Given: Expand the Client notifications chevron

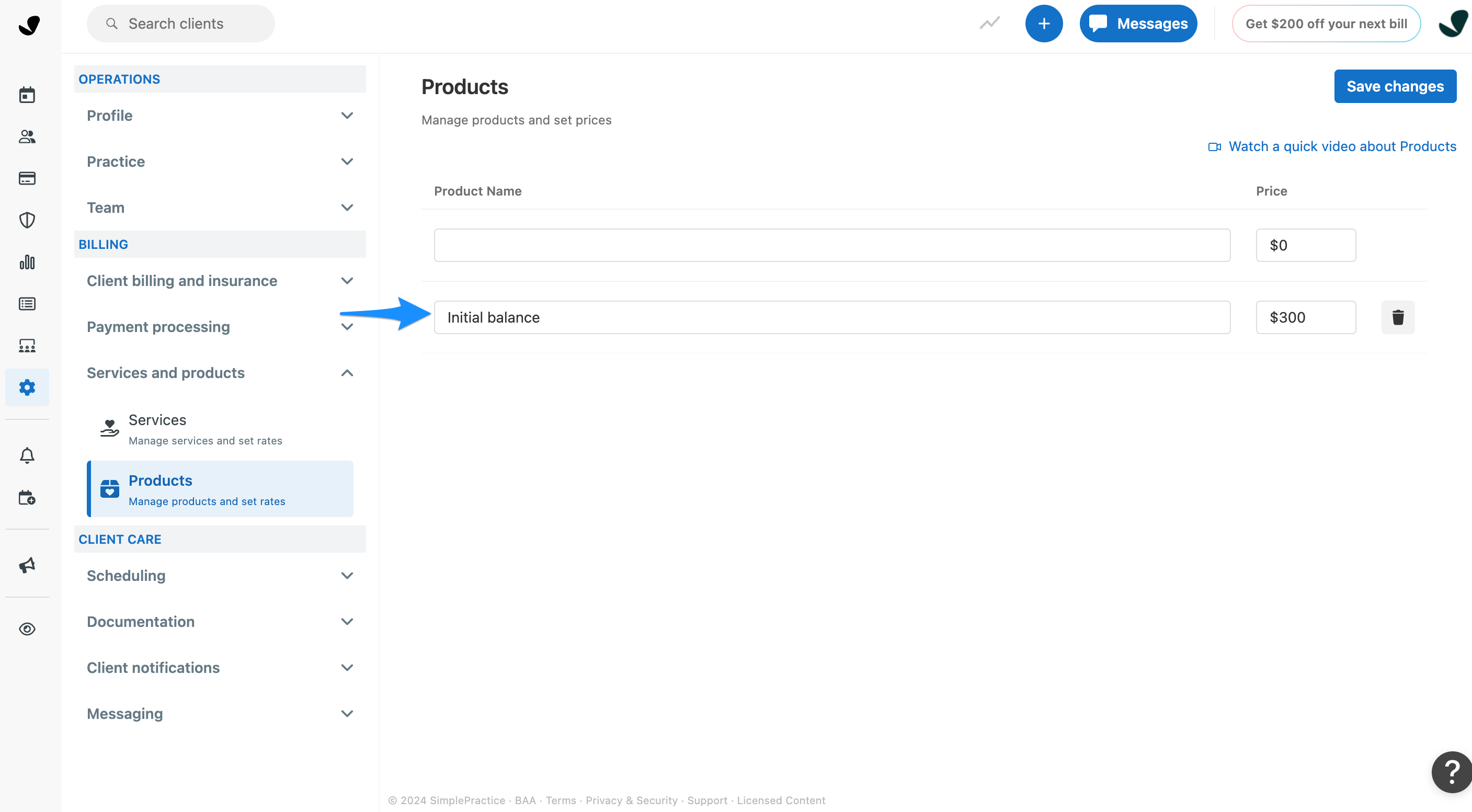Looking at the screenshot, I should [x=347, y=667].
